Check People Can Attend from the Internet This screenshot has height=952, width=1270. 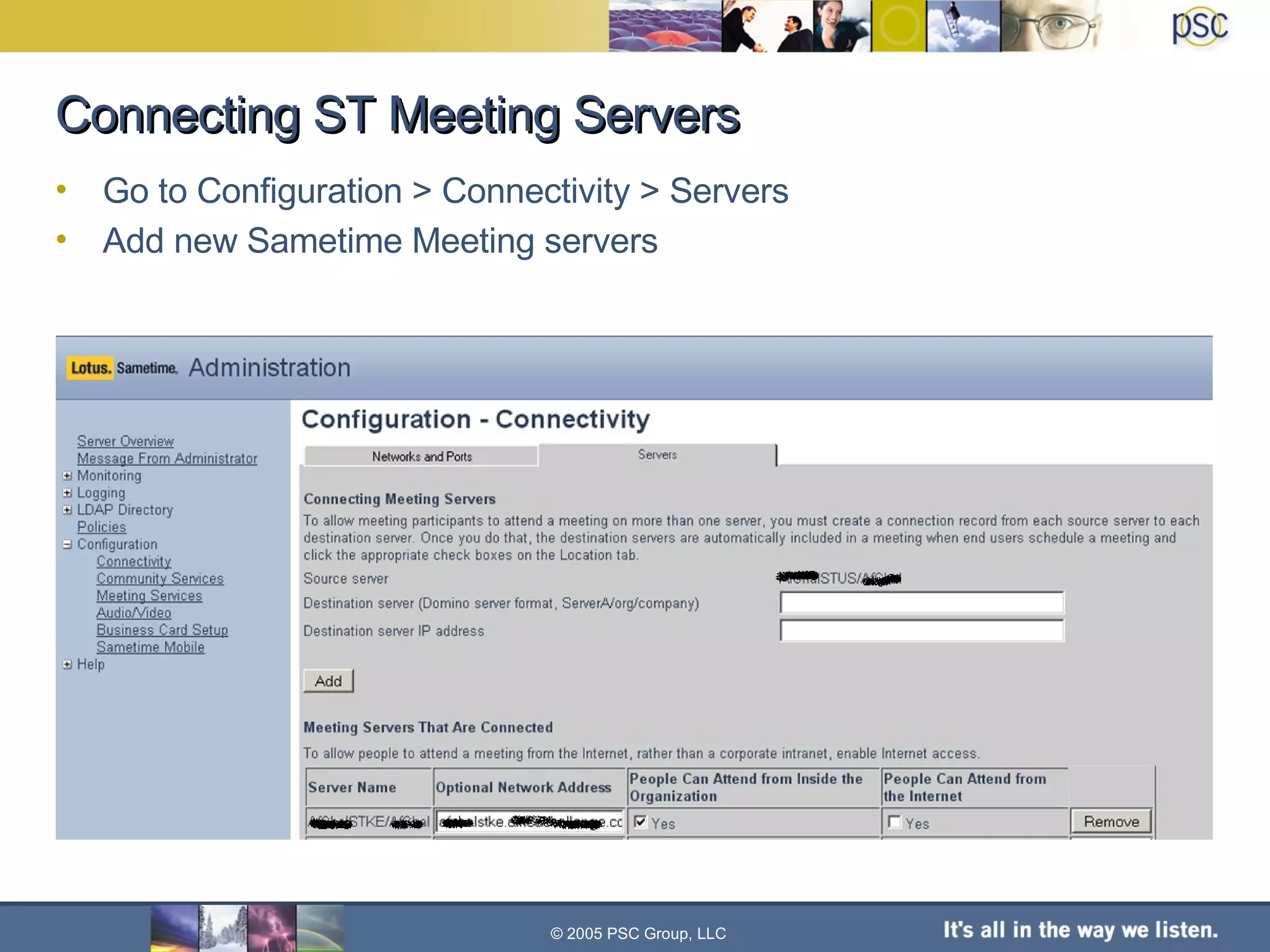click(894, 822)
